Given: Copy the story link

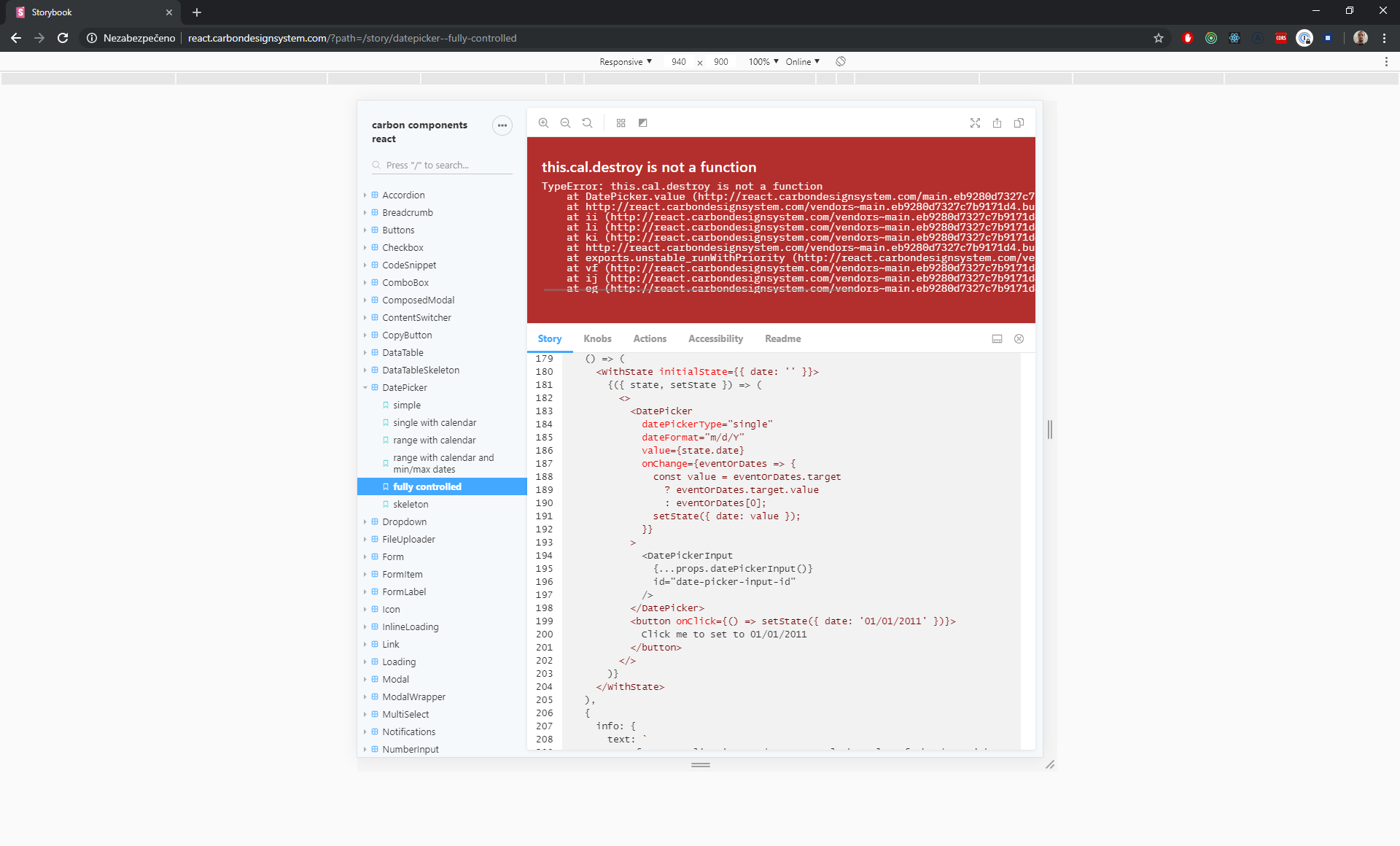Looking at the screenshot, I should point(1019,123).
